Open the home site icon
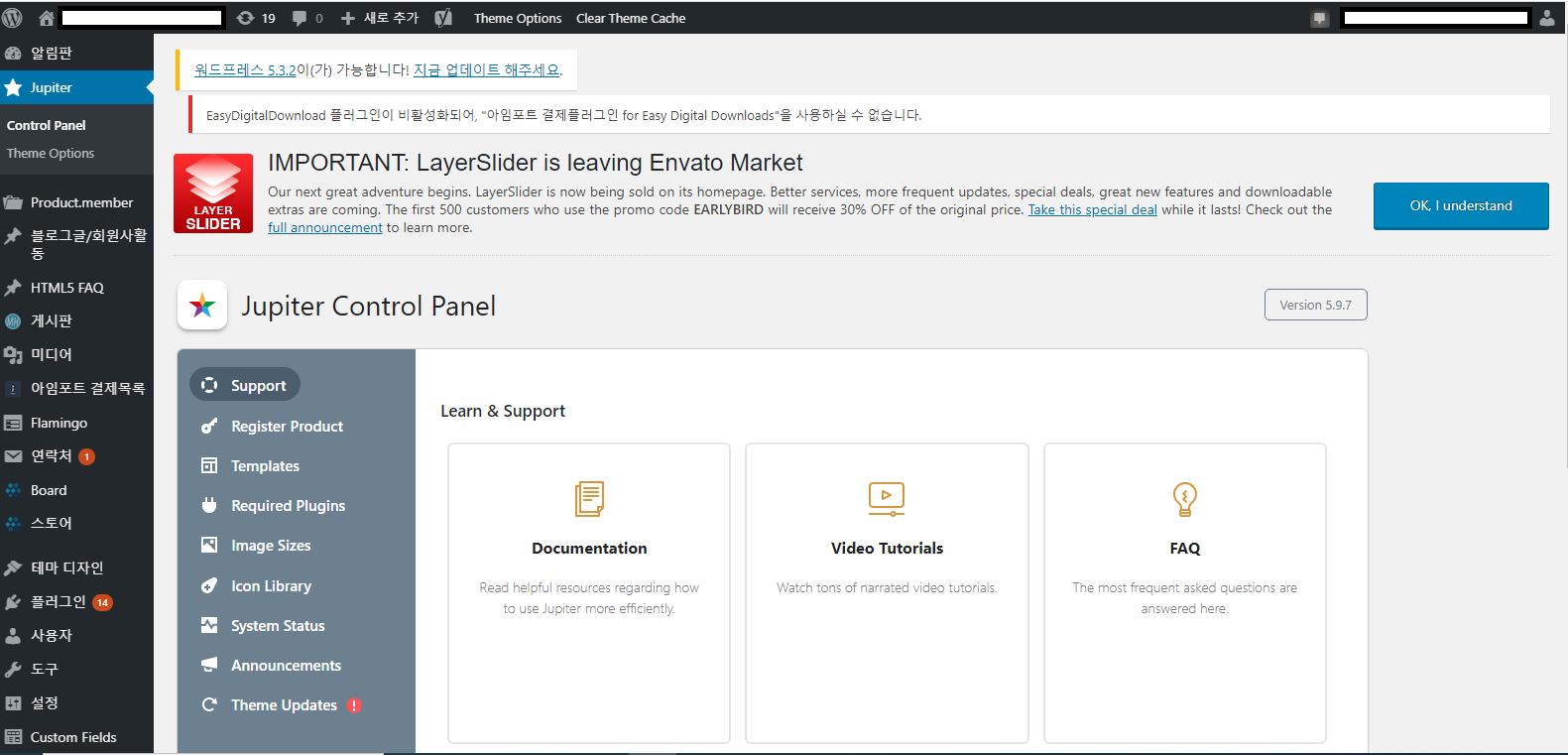The height and width of the screenshot is (755, 1568). click(46, 18)
